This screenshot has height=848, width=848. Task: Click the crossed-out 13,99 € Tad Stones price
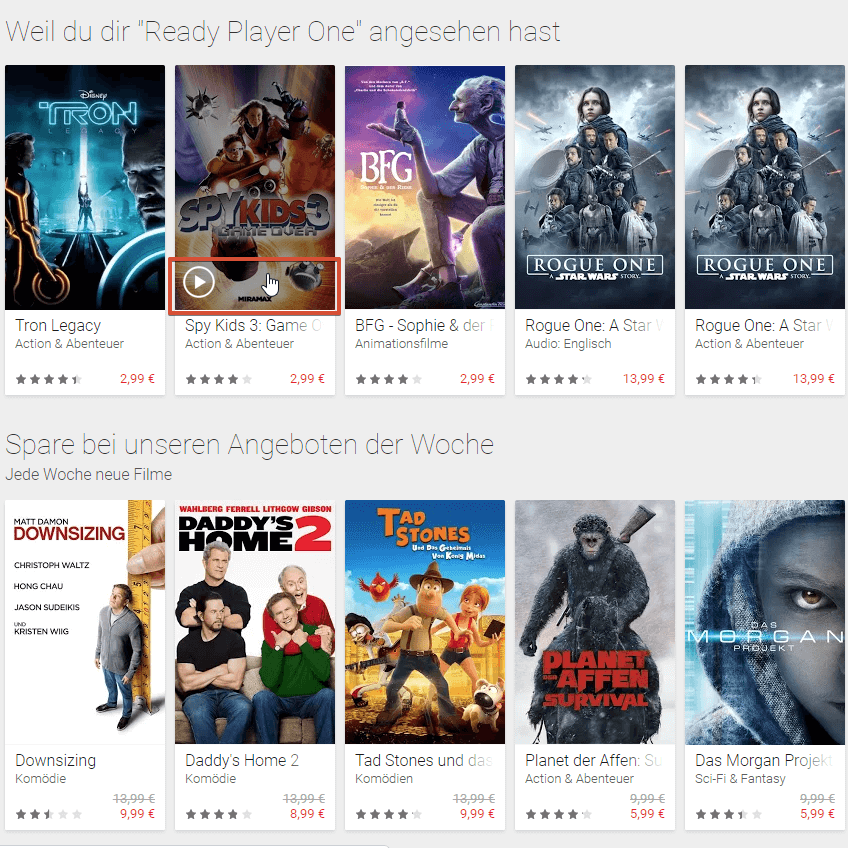[474, 798]
